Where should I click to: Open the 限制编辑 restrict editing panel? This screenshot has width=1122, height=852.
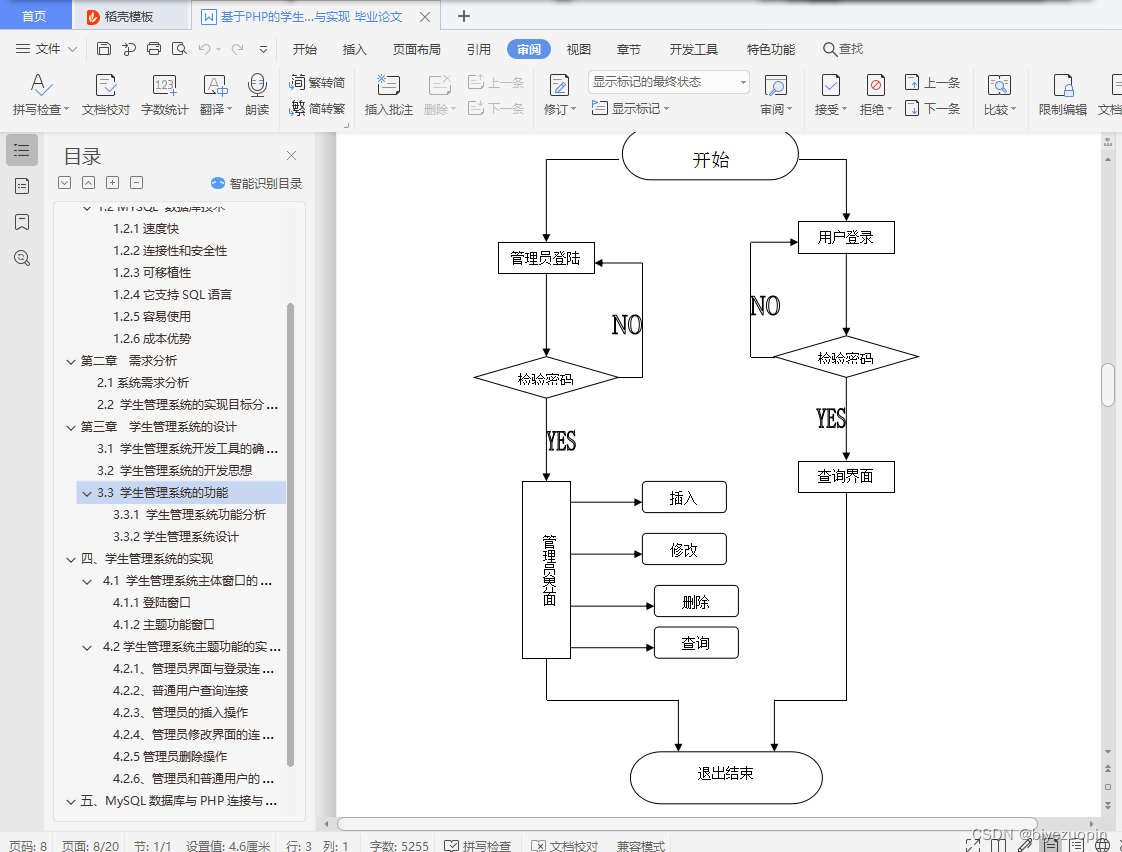(x=1062, y=95)
